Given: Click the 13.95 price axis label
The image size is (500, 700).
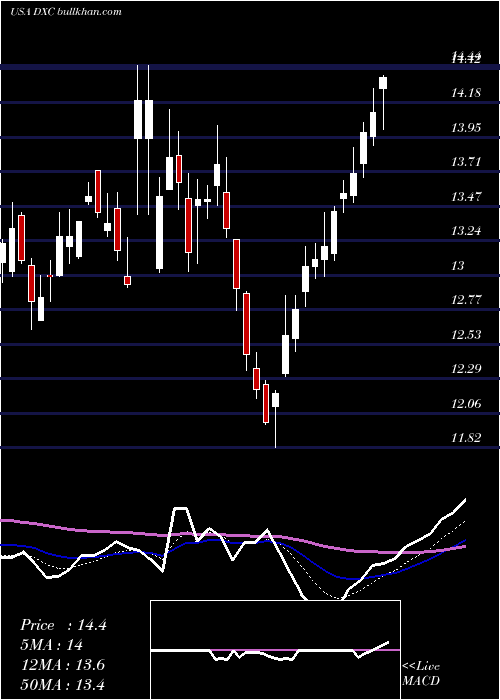Looking at the screenshot, I should [x=466, y=128].
